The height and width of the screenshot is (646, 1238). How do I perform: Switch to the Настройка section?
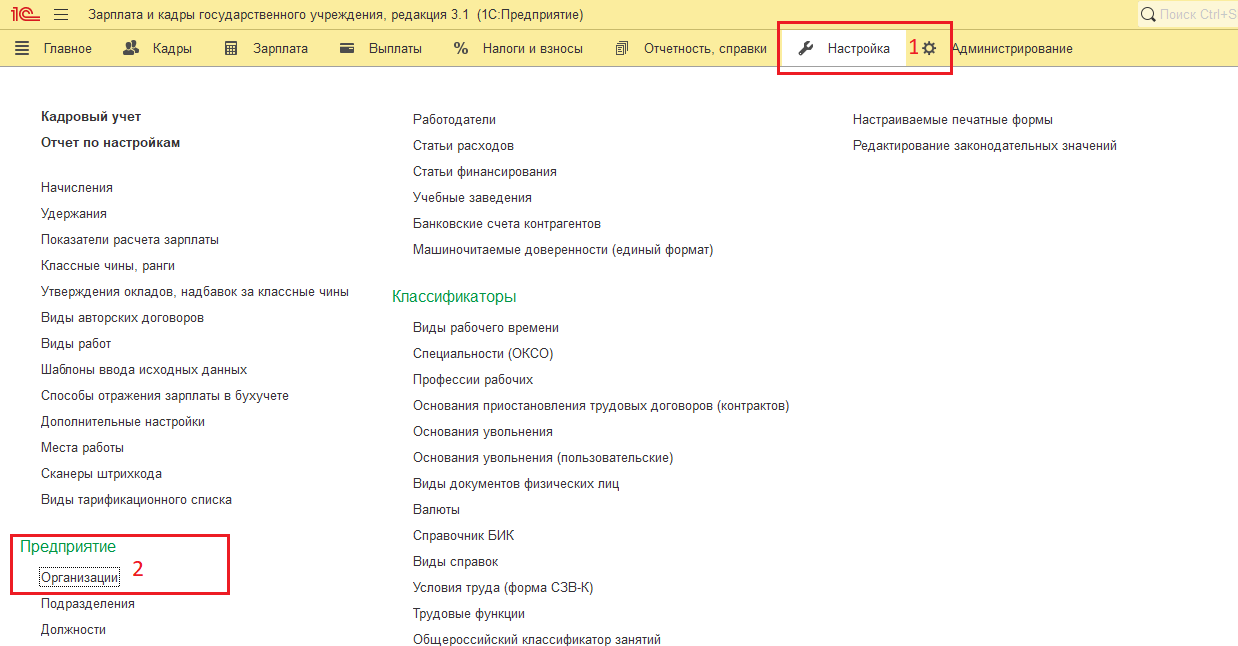coord(858,48)
